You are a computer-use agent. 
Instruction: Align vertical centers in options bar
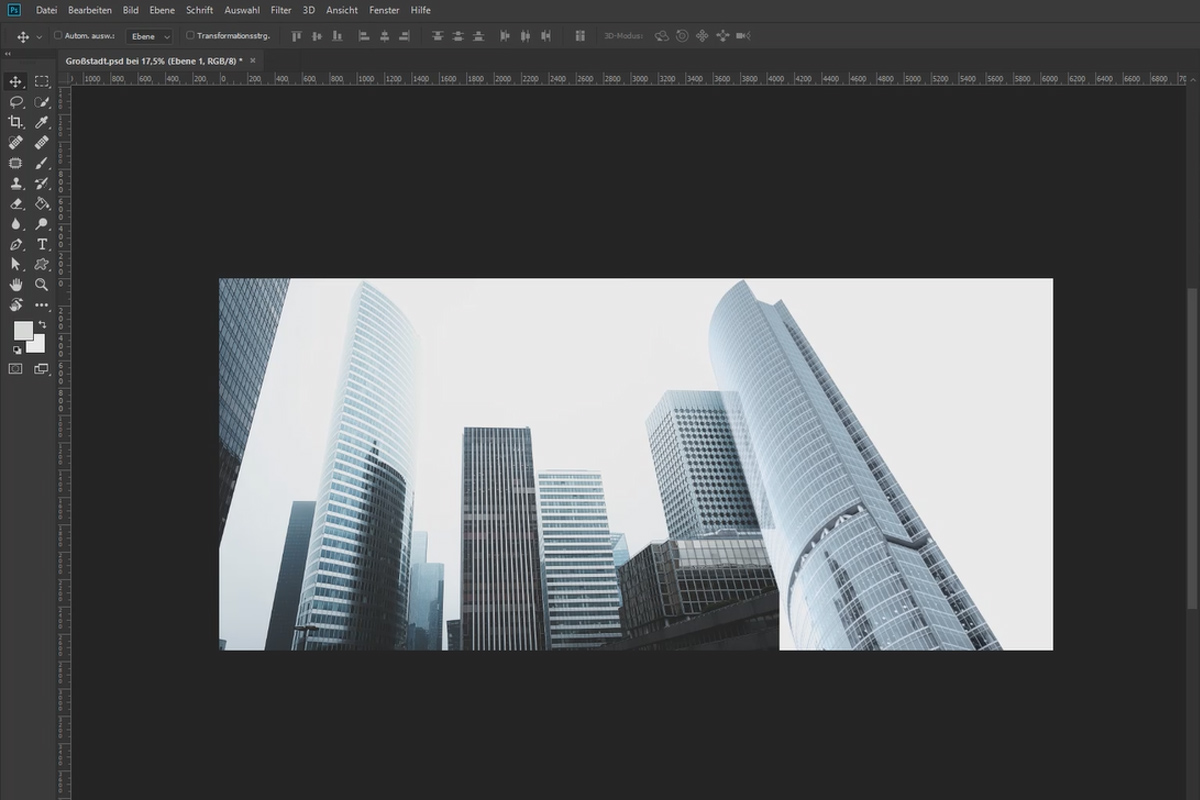(x=317, y=36)
